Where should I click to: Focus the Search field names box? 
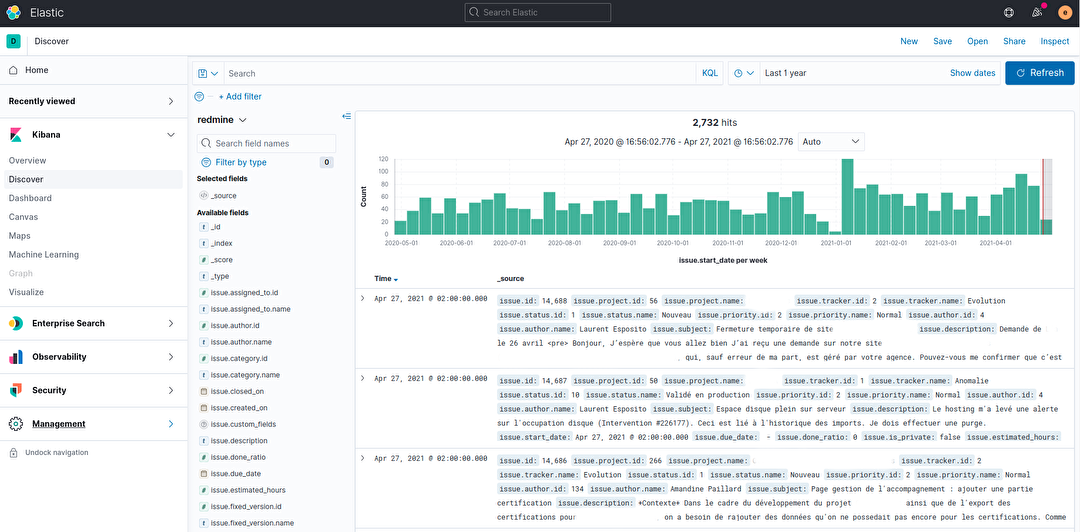coord(267,143)
